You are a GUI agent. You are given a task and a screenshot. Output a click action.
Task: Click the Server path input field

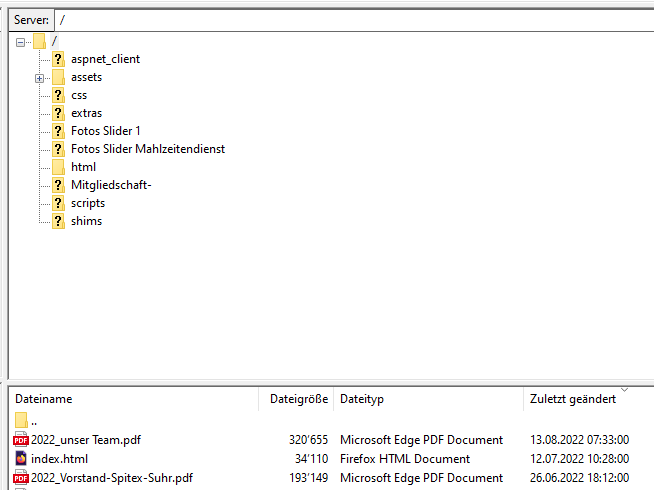[354, 20]
